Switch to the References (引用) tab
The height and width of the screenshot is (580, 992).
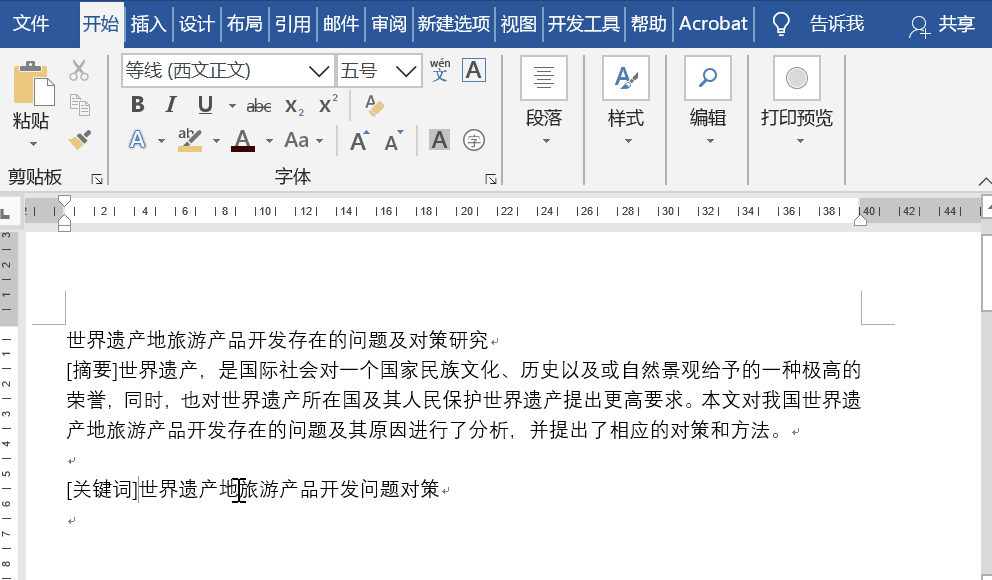pos(292,23)
